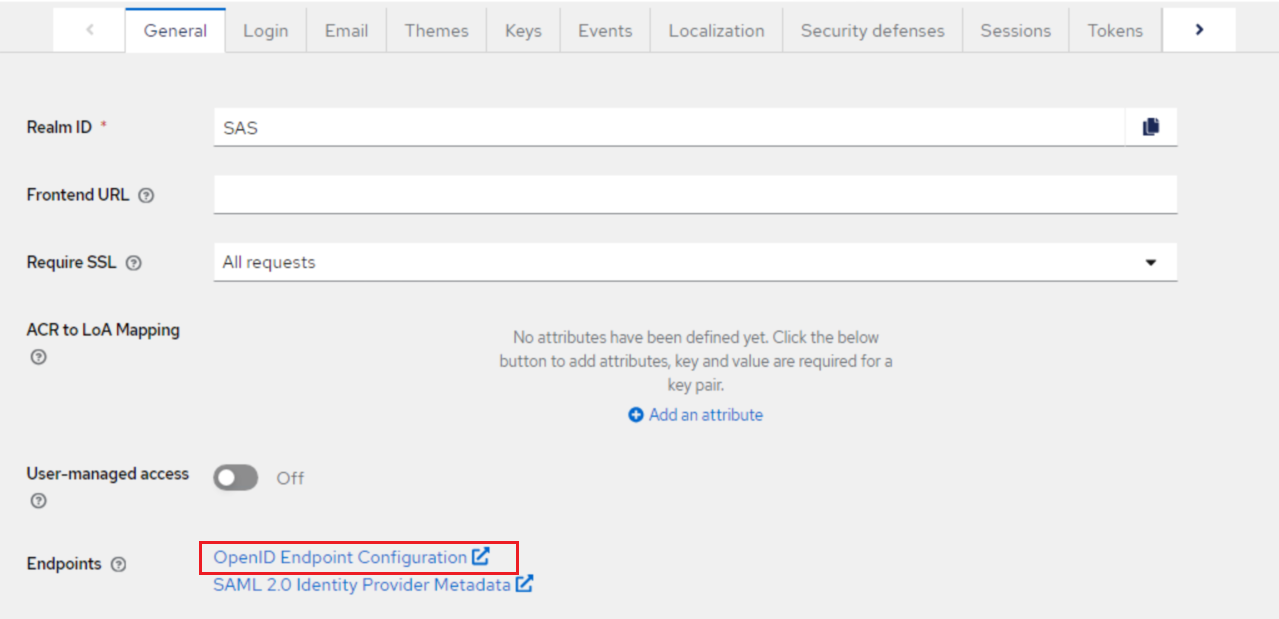Open the Security defenses tab
This screenshot has width=1279, height=619.
[x=872, y=31]
